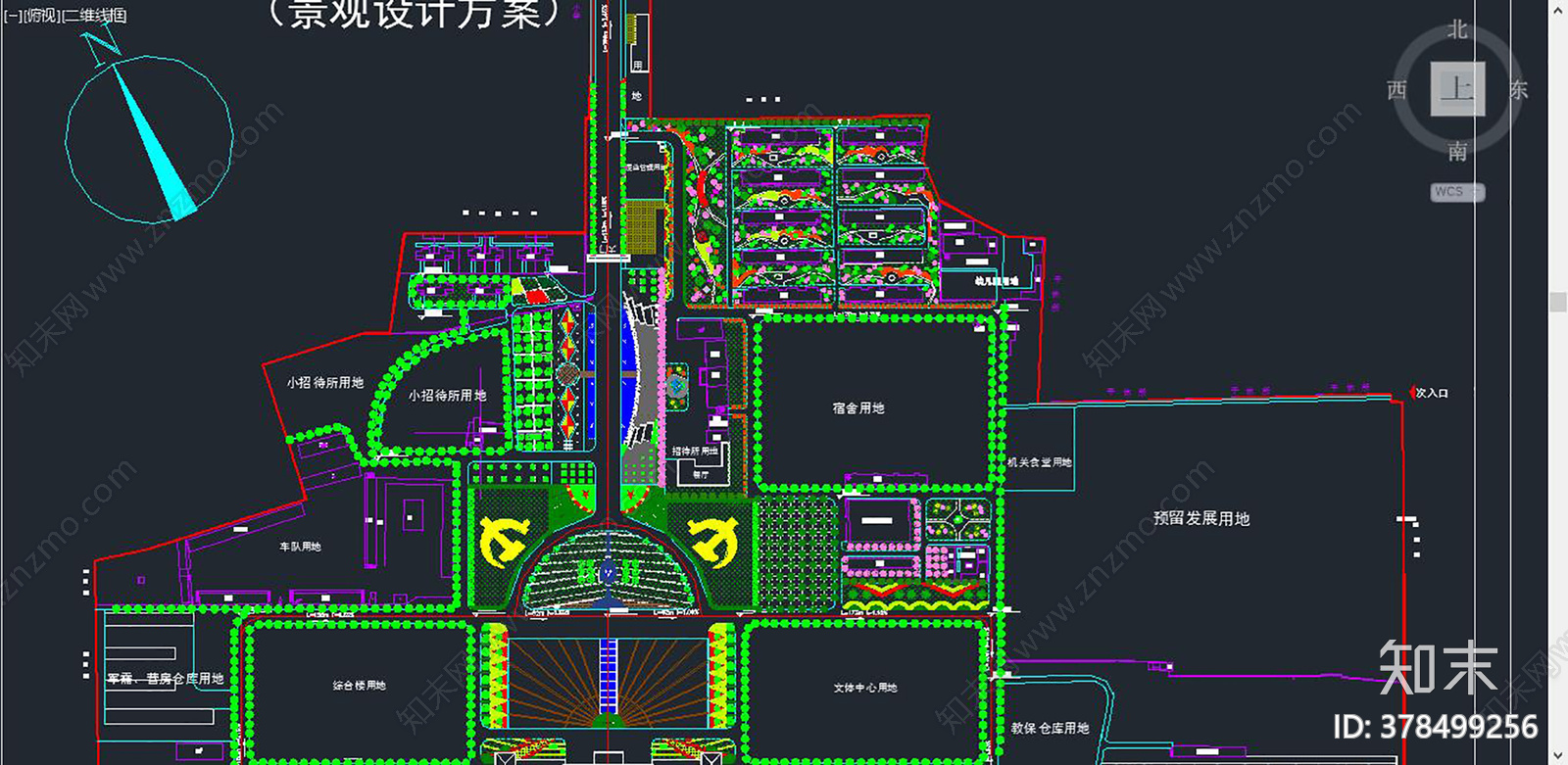
Task: Click 南 on the ViewCube compass
Action: click(x=1457, y=152)
